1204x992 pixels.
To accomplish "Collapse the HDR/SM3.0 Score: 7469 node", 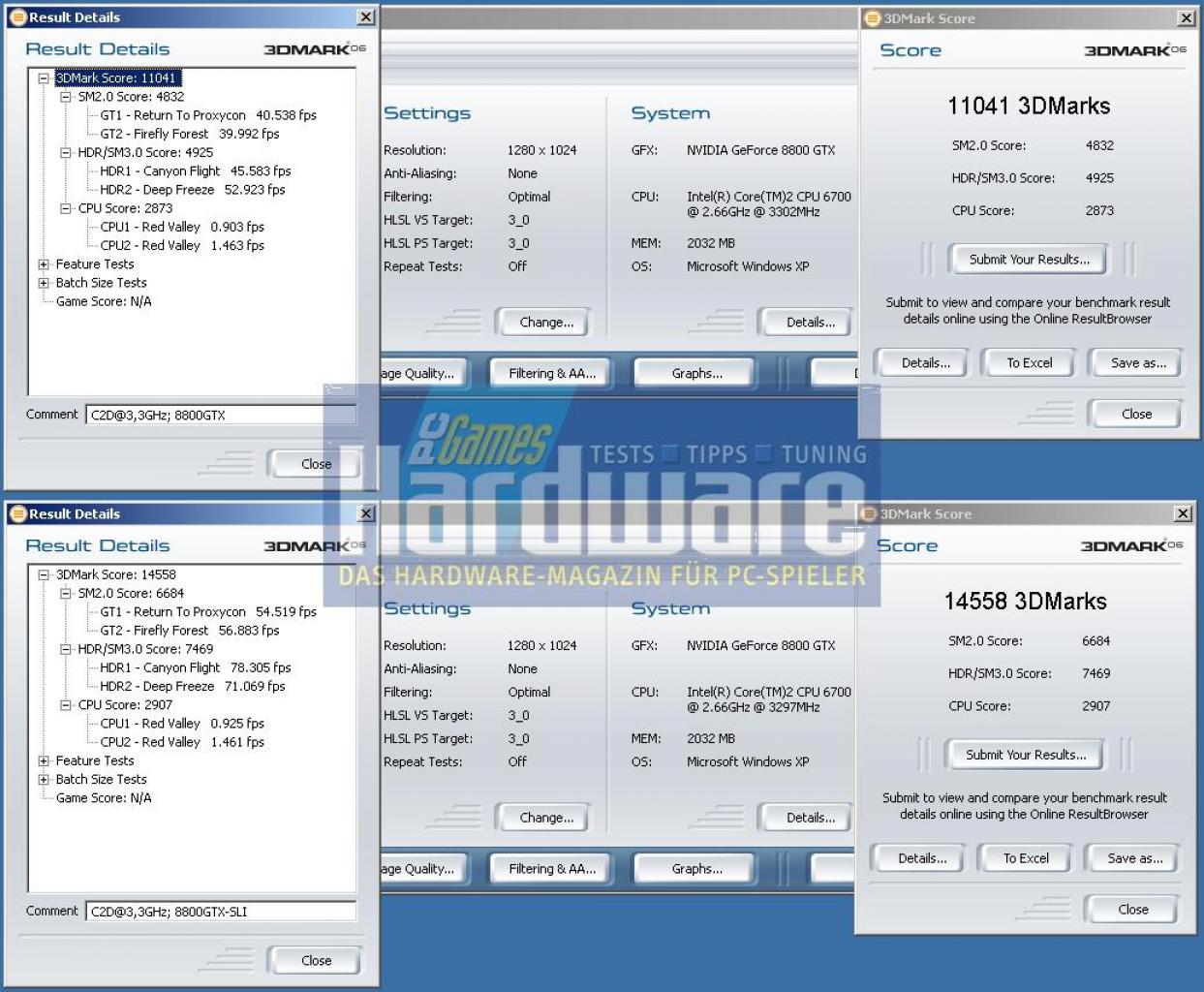I will click(66, 650).
